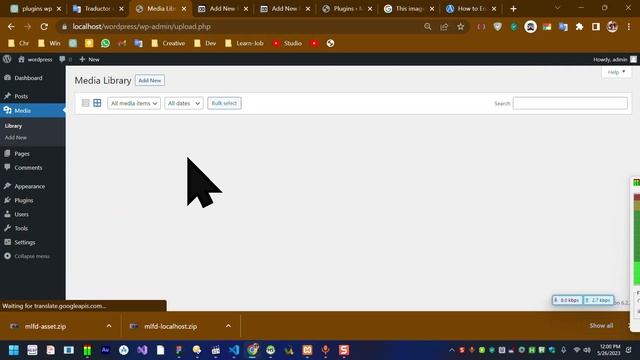The image size is (640, 360).
Task: Close the Media Library browser tab
Action: point(184,9)
